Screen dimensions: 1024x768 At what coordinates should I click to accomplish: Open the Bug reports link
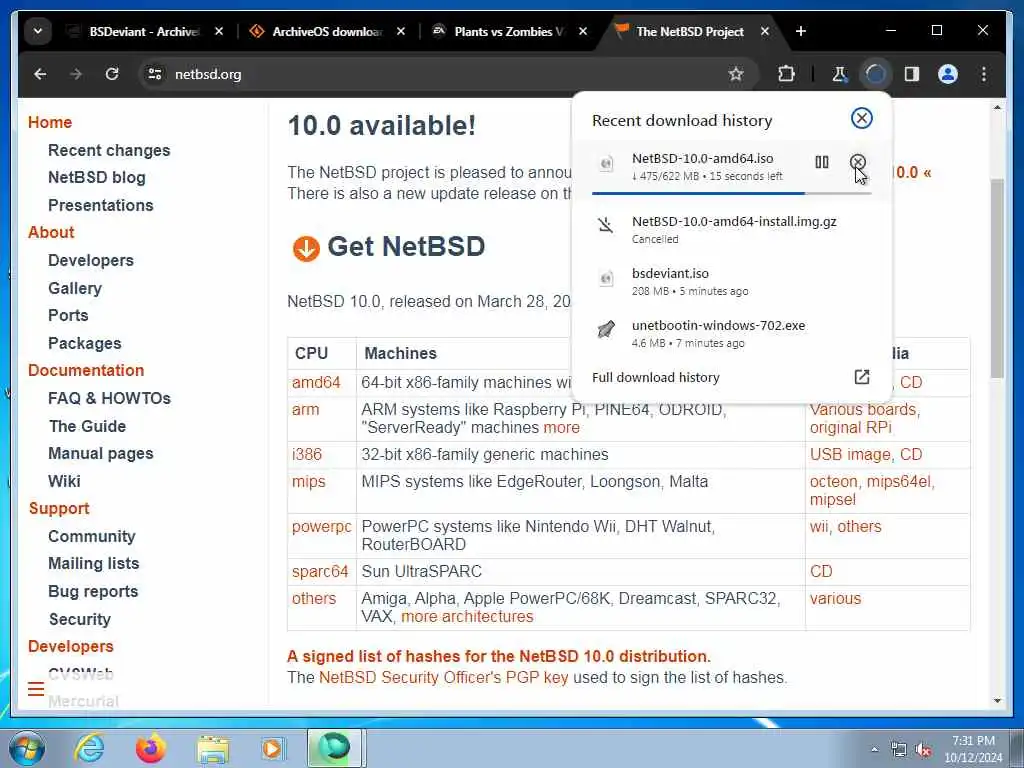[93, 592]
